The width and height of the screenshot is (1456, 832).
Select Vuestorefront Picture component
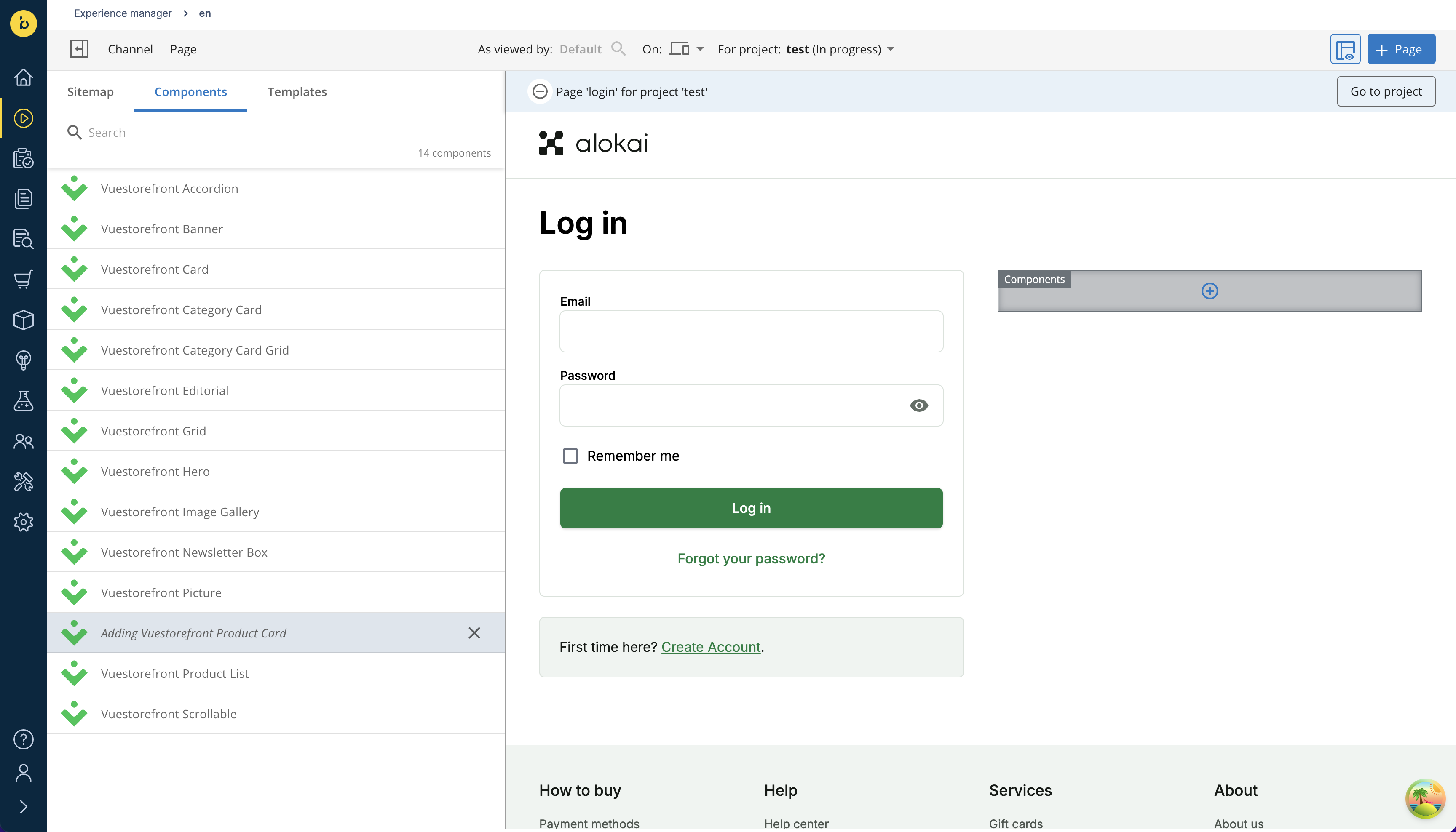pos(276,592)
